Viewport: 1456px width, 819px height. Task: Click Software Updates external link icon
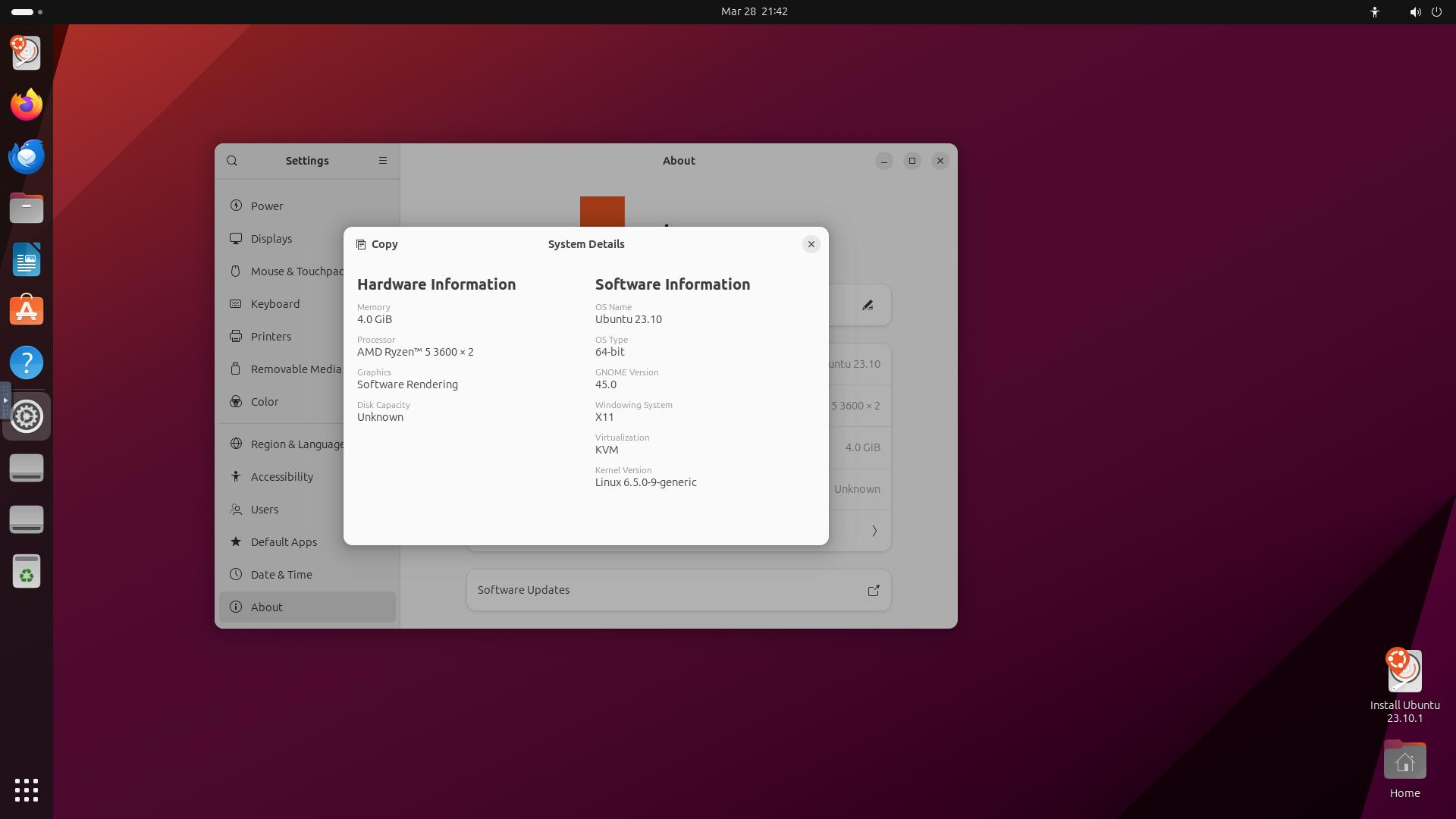pos(874,590)
